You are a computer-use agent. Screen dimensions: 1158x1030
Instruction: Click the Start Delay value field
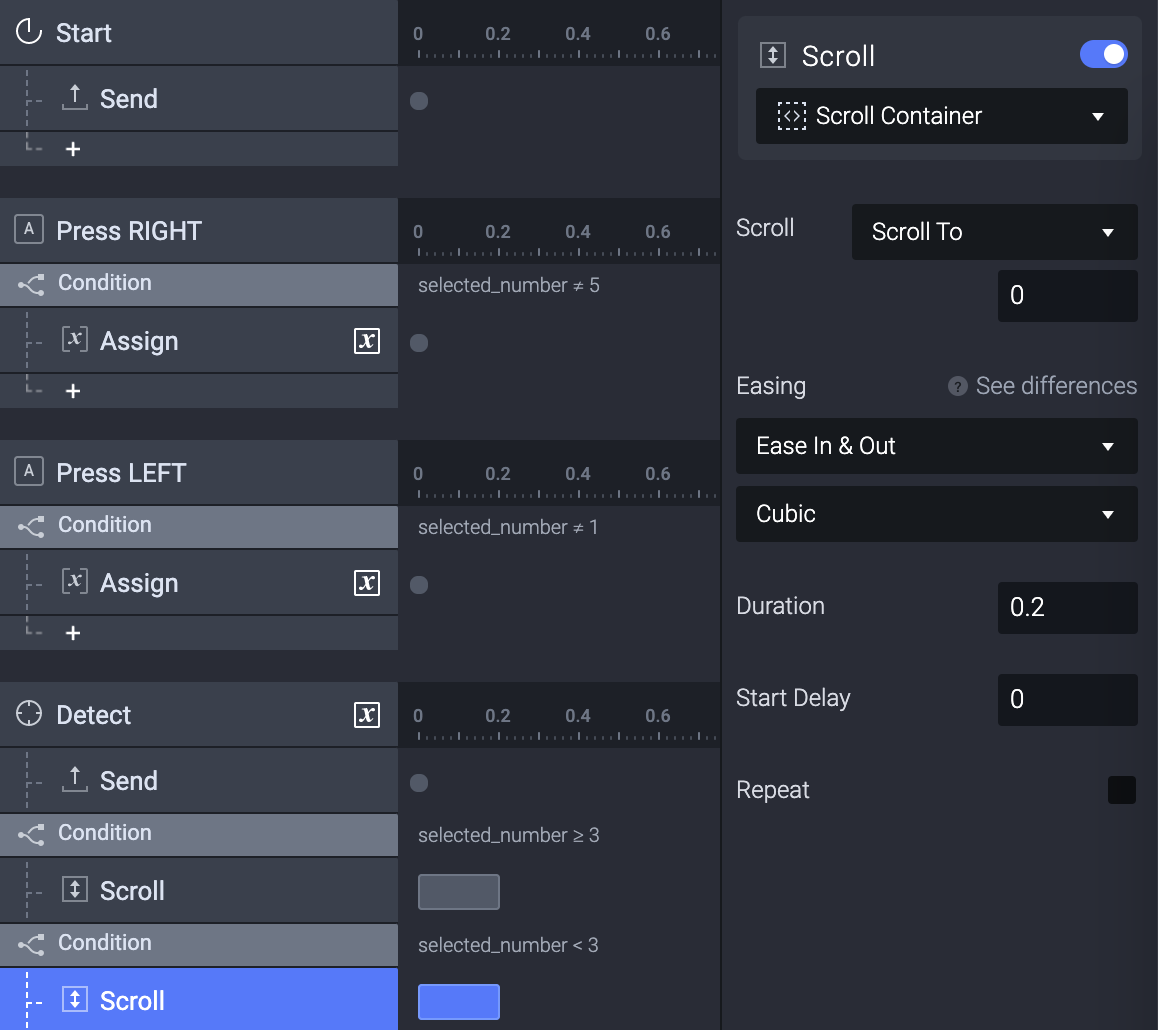(x=1067, y=699)
